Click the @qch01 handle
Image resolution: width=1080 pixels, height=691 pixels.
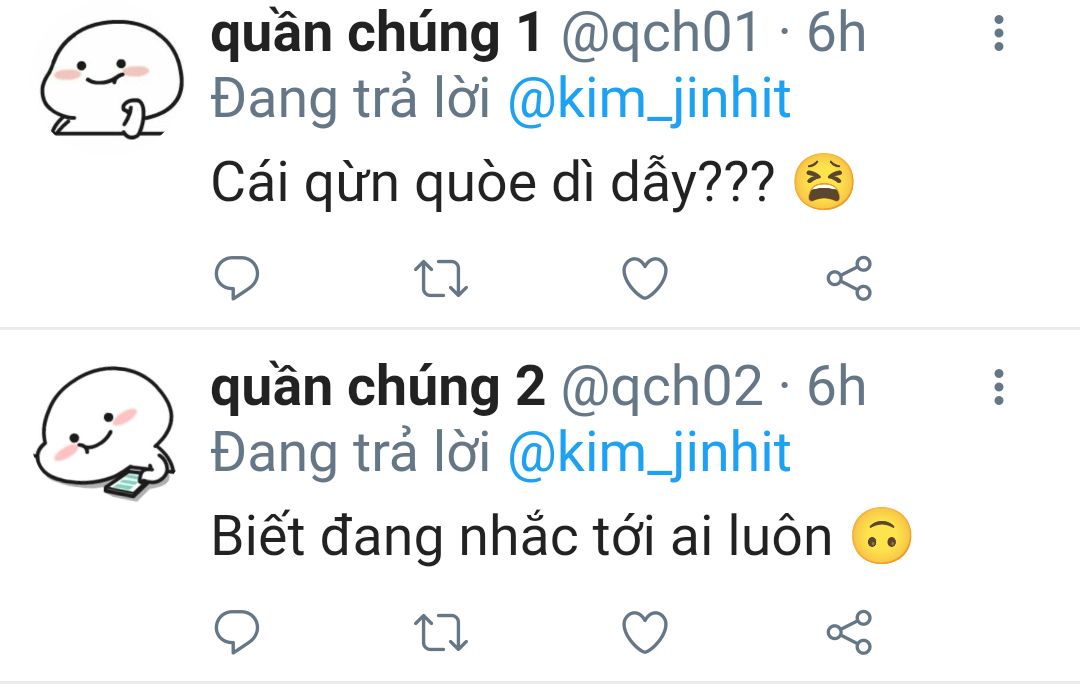click(660, 36)
